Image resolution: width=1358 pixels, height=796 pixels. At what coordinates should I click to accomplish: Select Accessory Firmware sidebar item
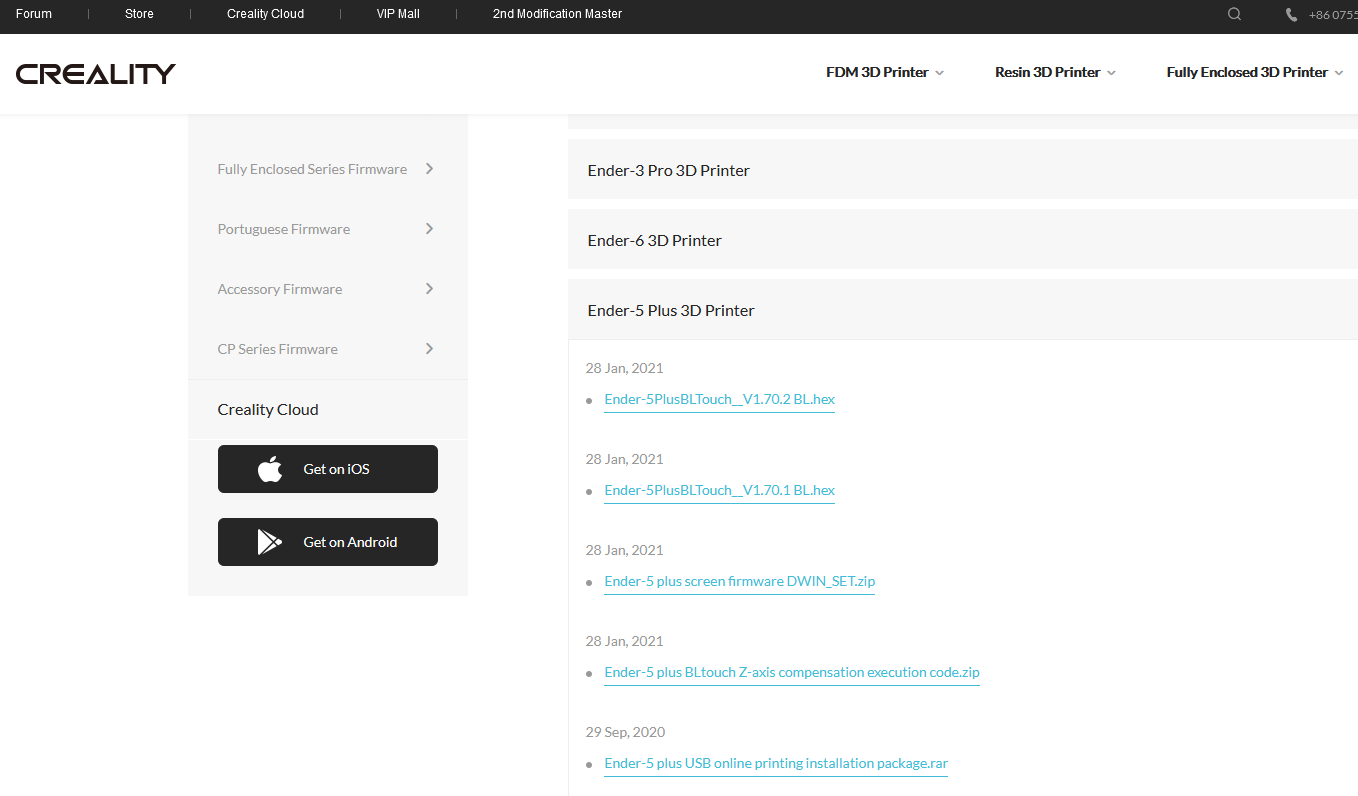[x=328, y=289]
